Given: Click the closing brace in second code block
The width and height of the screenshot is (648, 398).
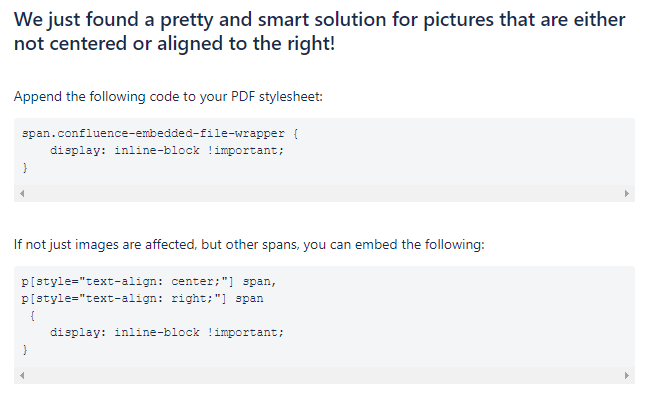Looking at the screenshot, I should tap(25, 350).
